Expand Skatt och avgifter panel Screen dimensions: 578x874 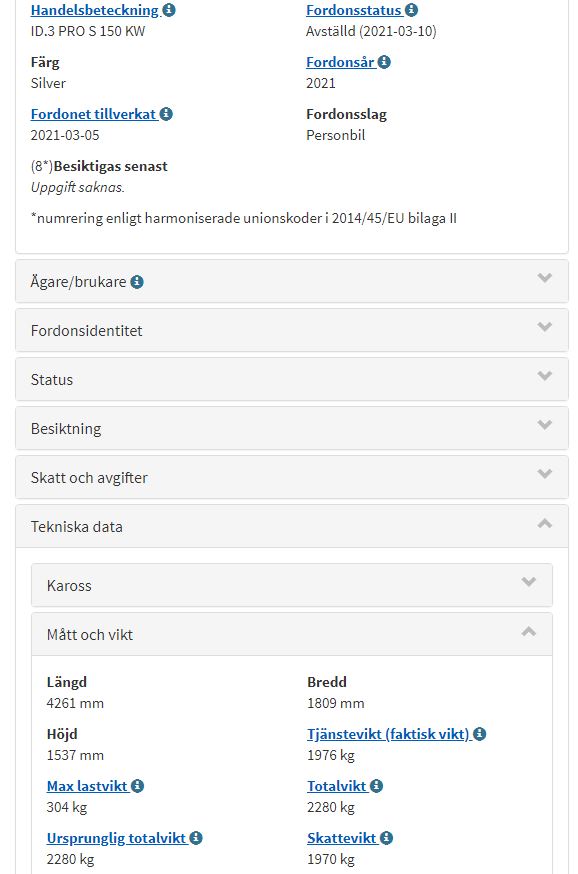(292, 477)
